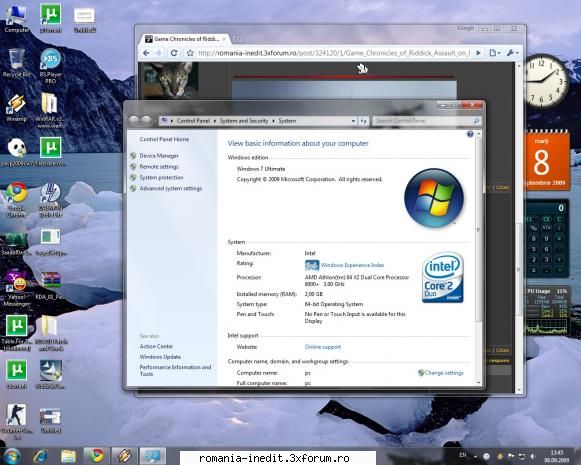Click the Online support website link
This screenshot has width=581, height=465.
pyautogui.click(x=323, y=347)
